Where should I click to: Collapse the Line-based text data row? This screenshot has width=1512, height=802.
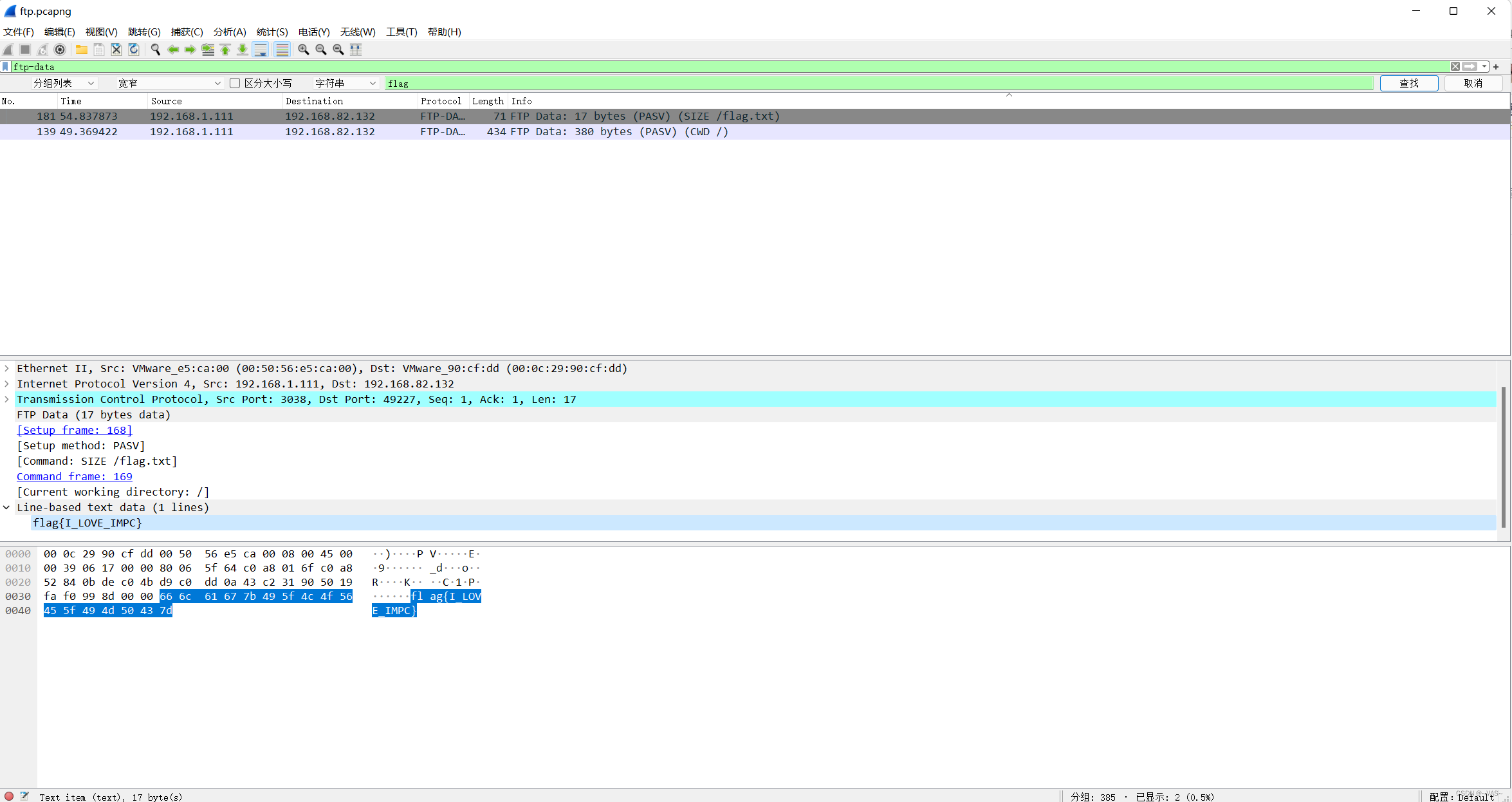click(7, 507)
